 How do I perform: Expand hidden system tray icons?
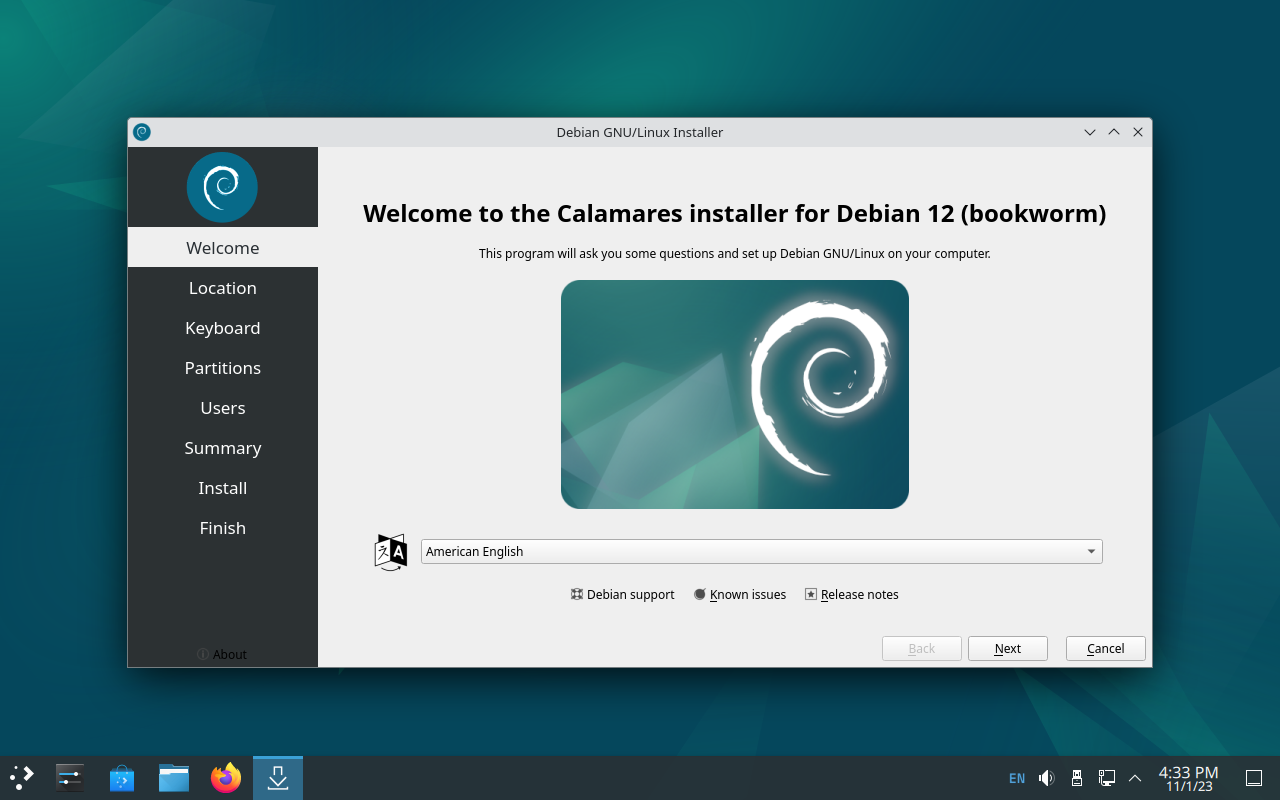tap(1135, 778)
